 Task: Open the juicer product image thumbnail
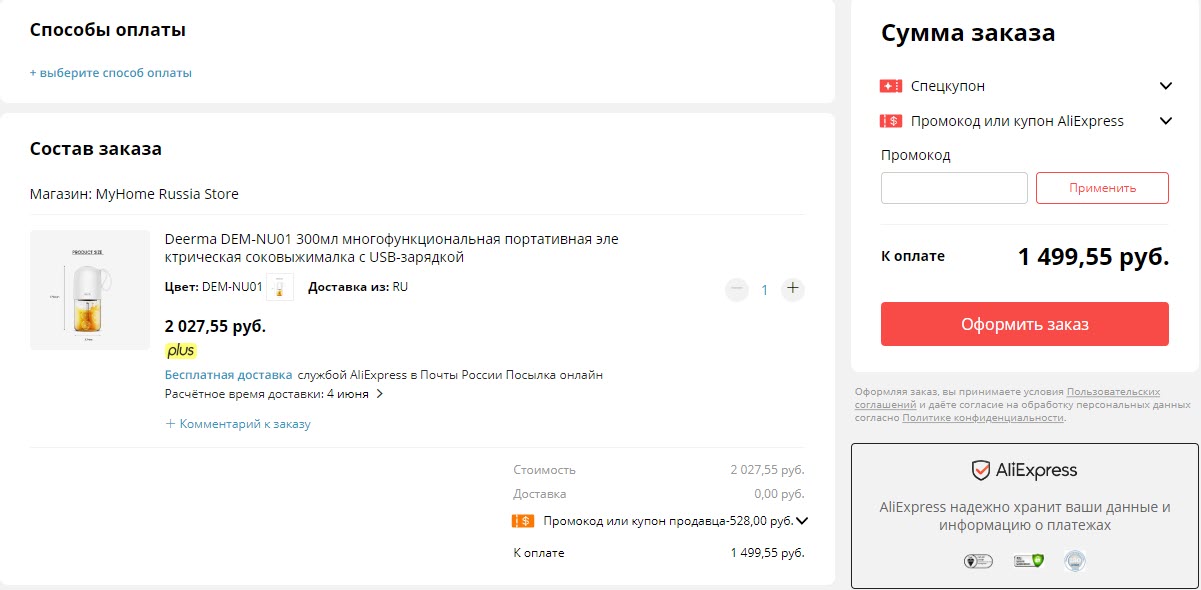[x=90, y=290]
